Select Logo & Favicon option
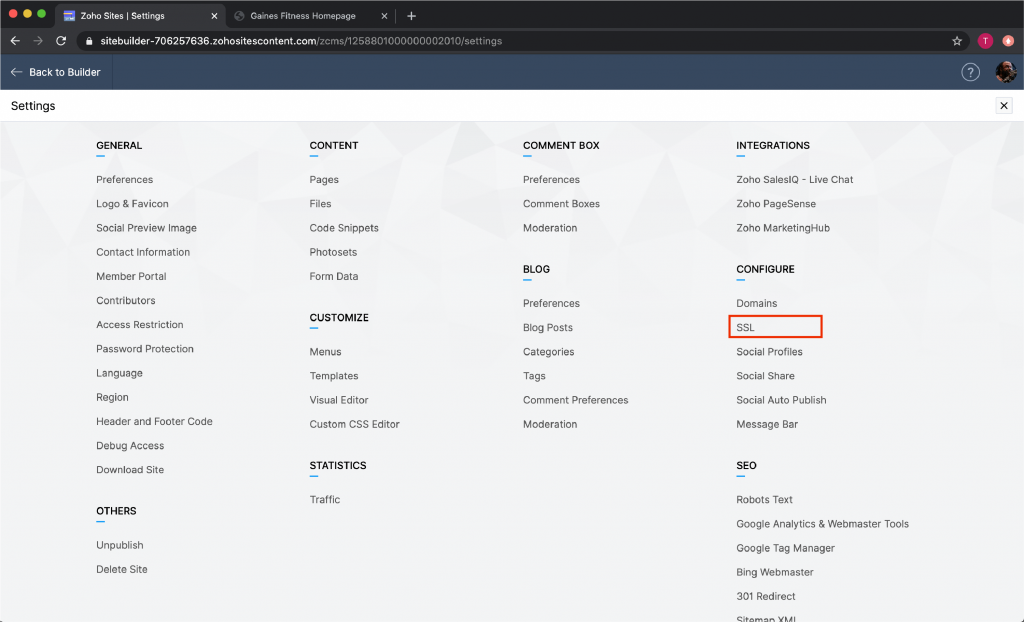 tap(132, 204)
